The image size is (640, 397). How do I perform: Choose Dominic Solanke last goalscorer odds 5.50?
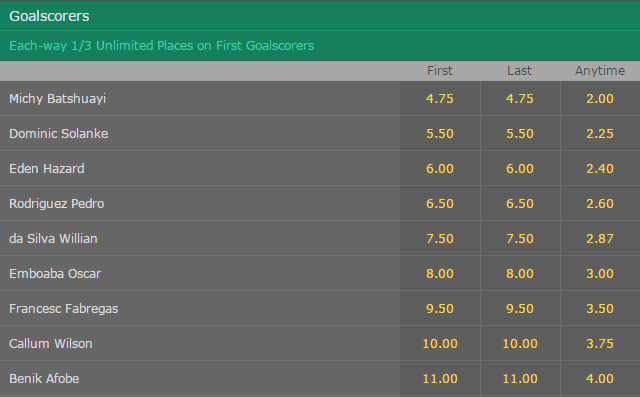coord(520,133)
